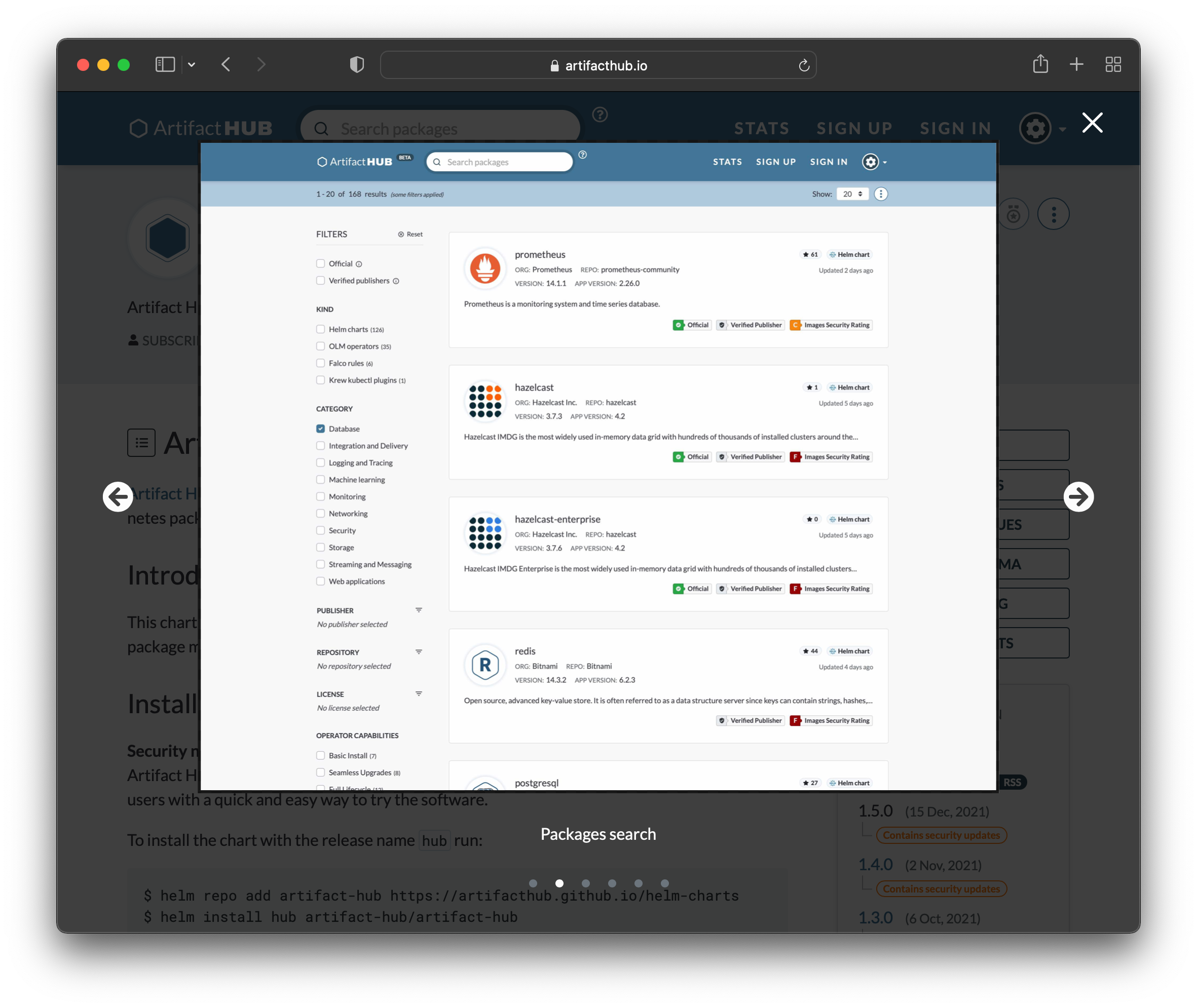Click the Prometheus Helm chart icon
Screen dimensions: 1197x1008
point(484,268)
